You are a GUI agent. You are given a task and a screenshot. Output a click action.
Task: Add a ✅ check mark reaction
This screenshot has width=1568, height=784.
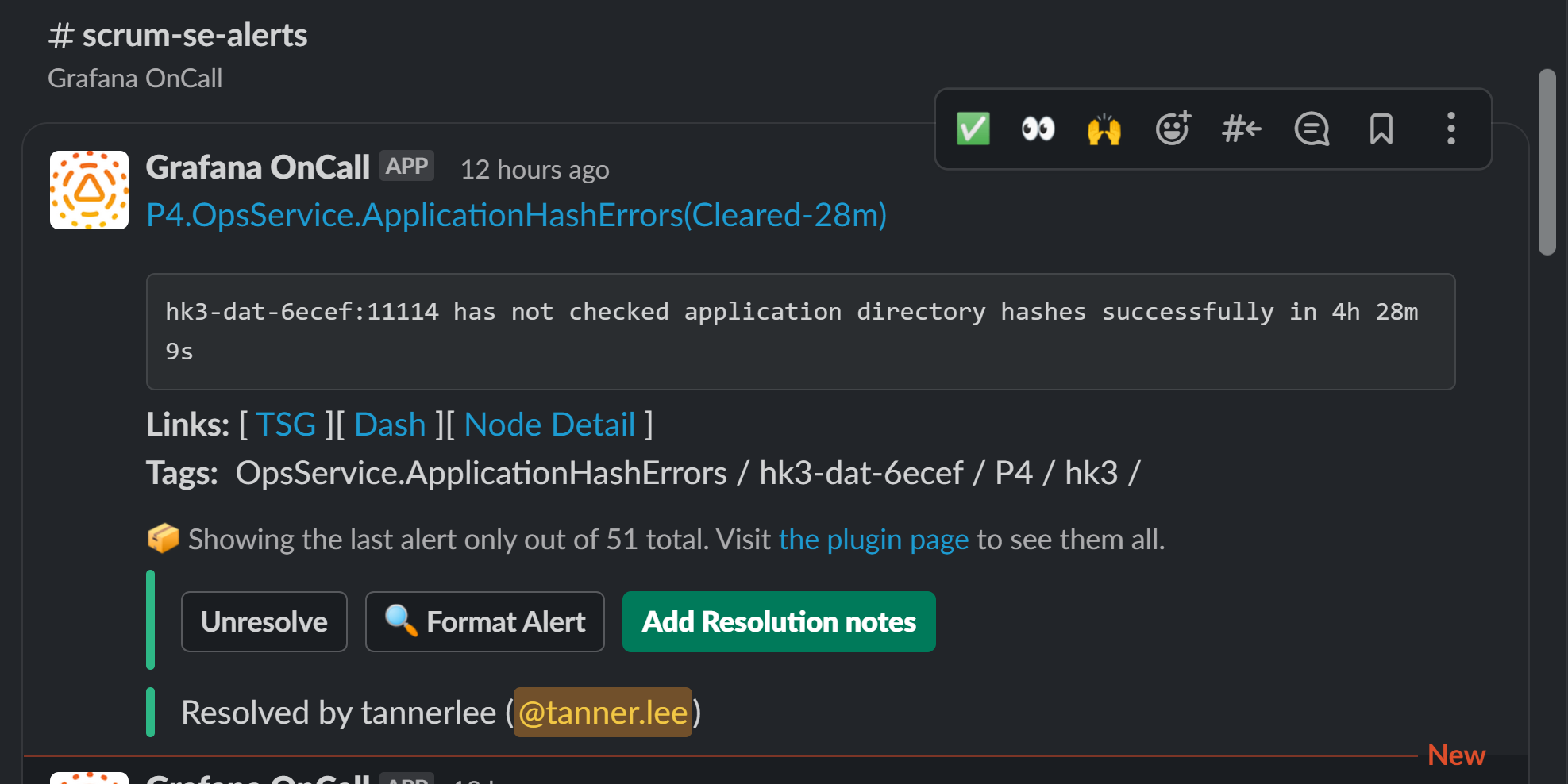(x=973, y=129)
